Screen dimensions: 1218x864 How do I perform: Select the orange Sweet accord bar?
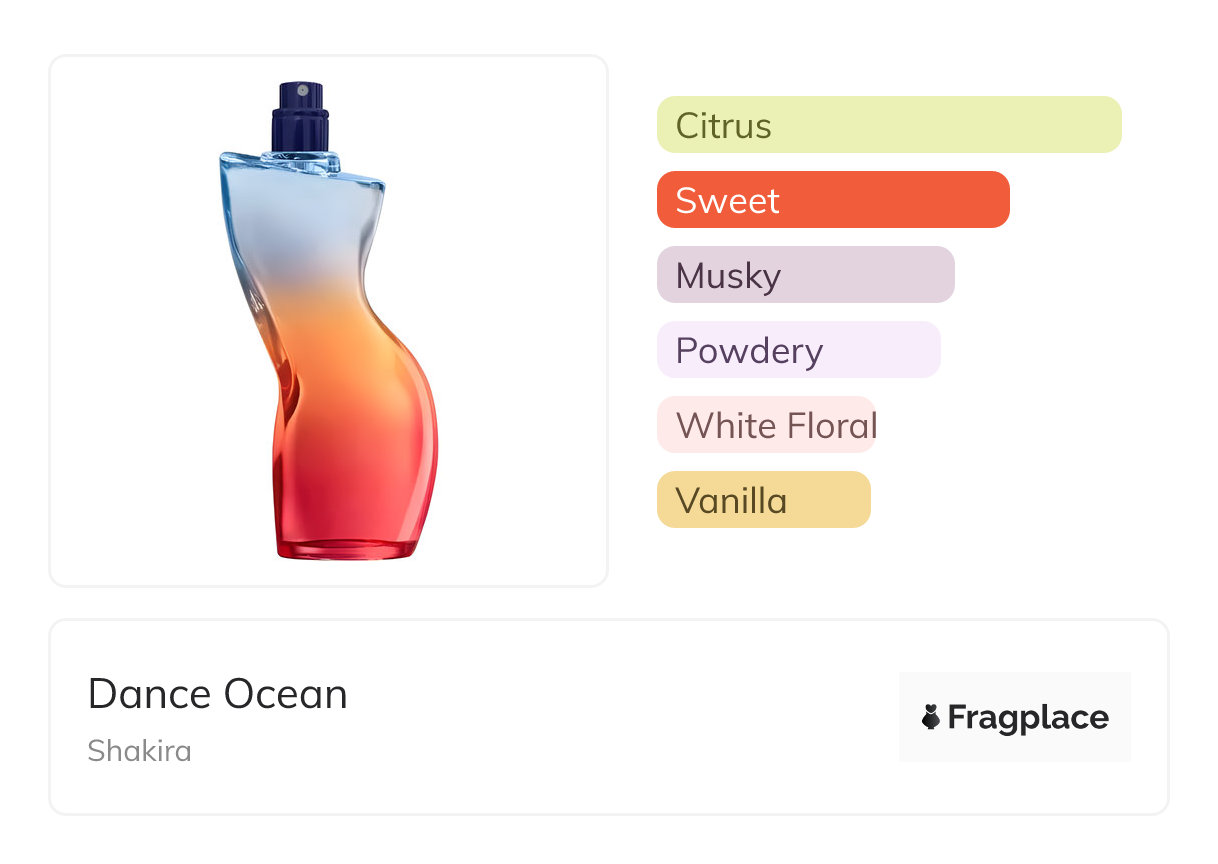tap(832, 200)
